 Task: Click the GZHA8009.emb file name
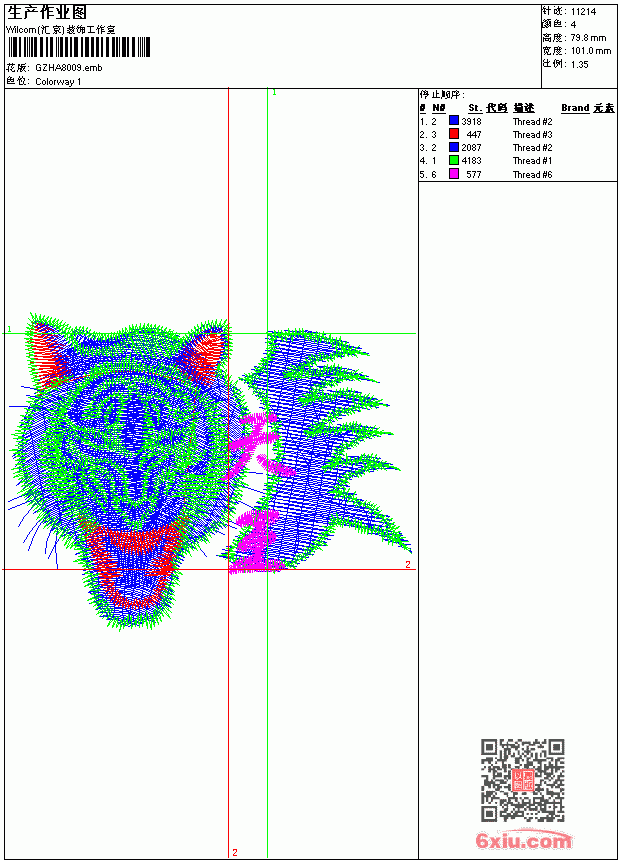69,68
